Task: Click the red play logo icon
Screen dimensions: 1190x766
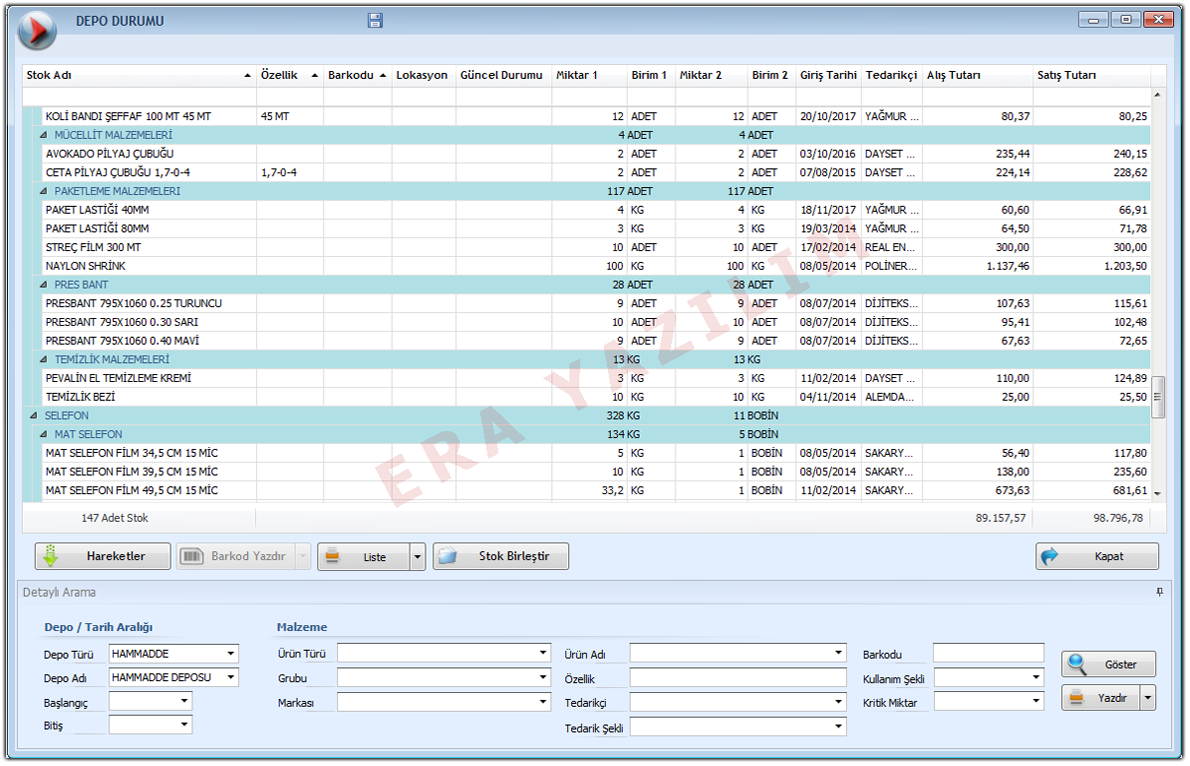Action: [37, 31]
